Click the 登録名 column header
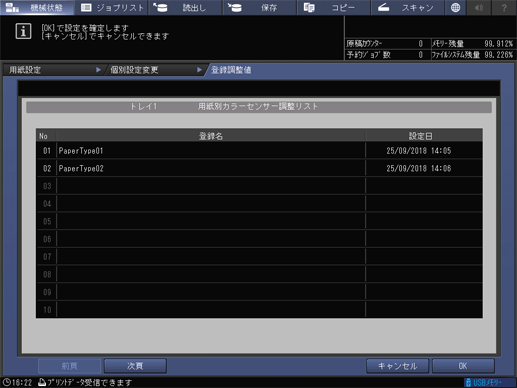 coord(211,136)
